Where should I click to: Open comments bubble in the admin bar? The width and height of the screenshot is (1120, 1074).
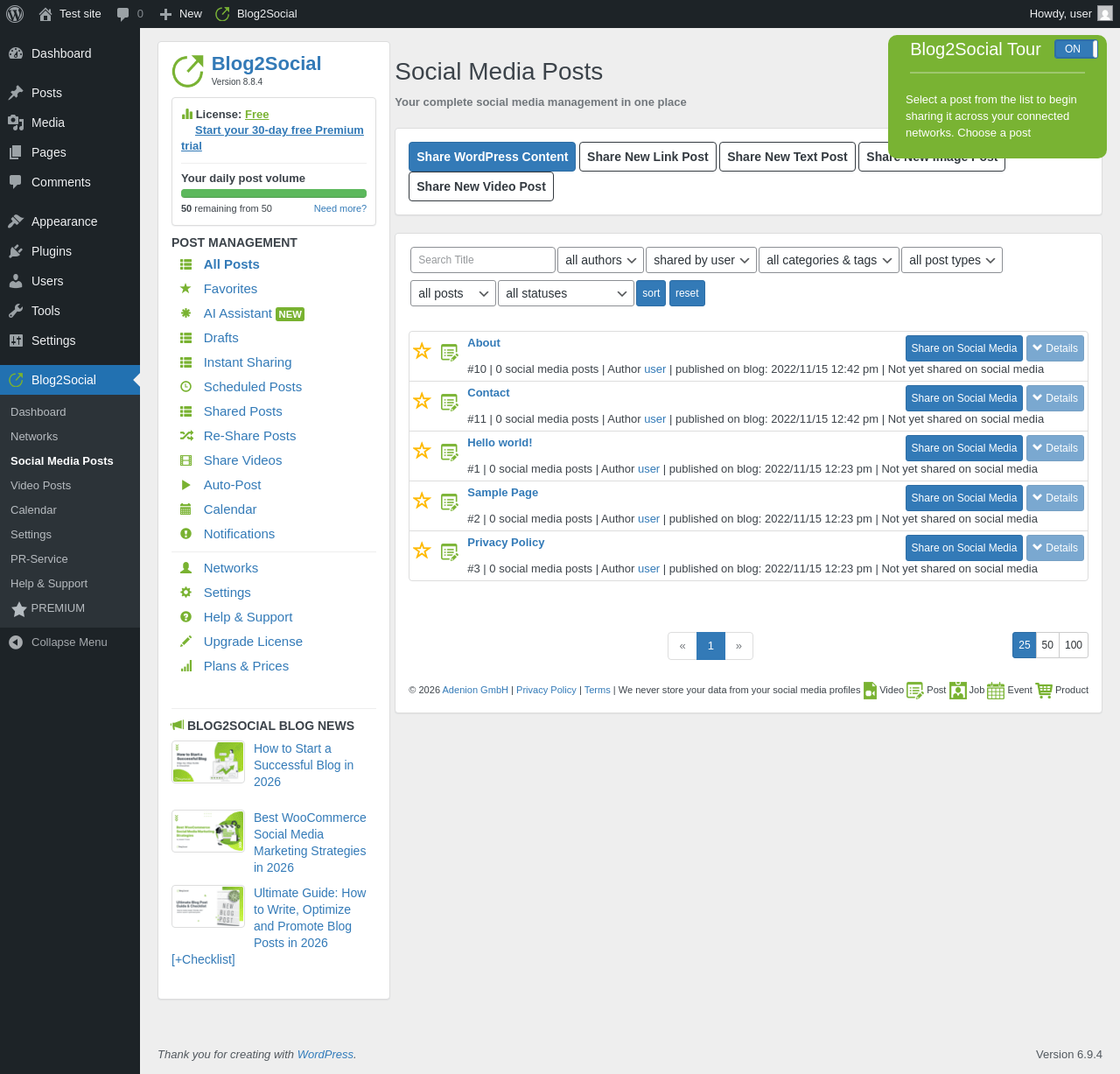pos(123,14)
